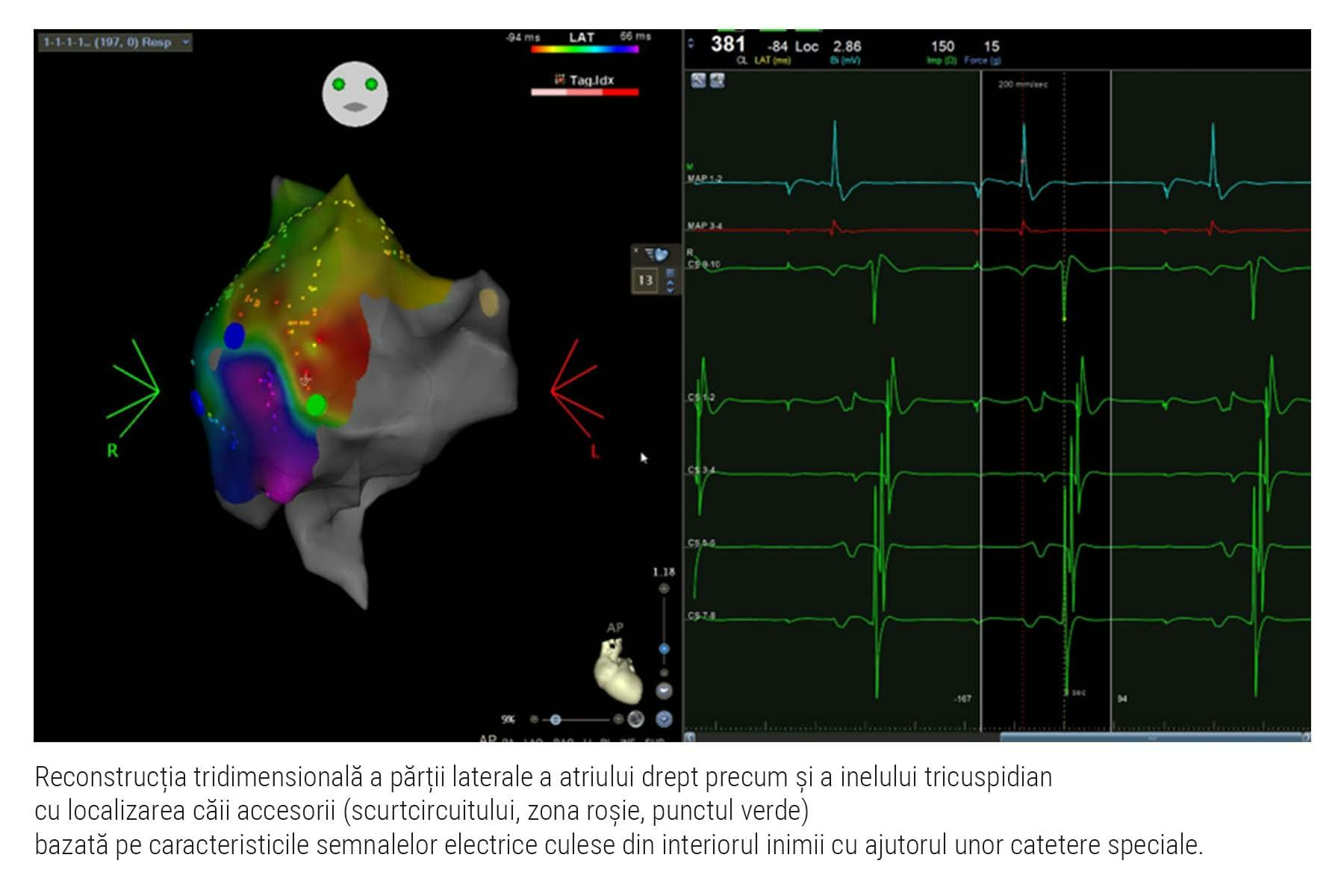
Task: Click the minus button atop the vertical slider
Action: (x=664, y=588)
